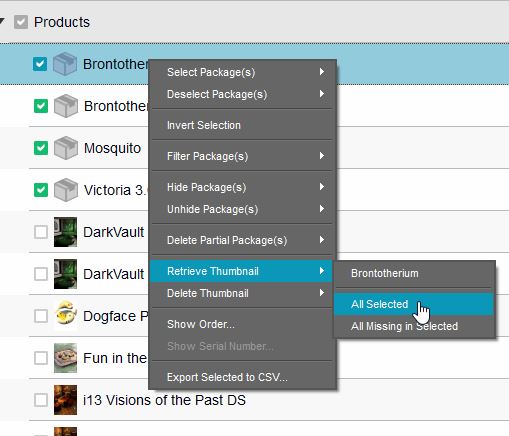Click the blue package icon in highlighted Brontotherium row

(65, 64)
